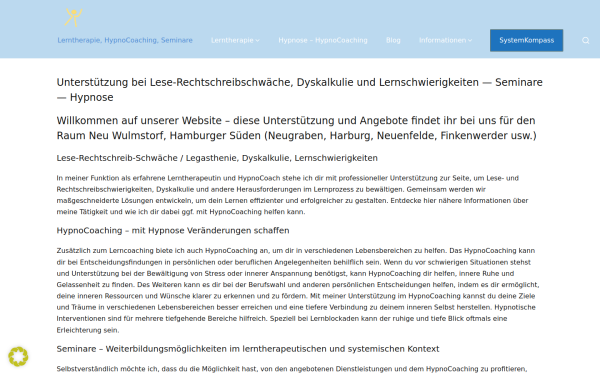
Task: Click heading HypnoCoaching – mit Hypnose Veränderungen schaffen
Action: click(x=173, y=230)
